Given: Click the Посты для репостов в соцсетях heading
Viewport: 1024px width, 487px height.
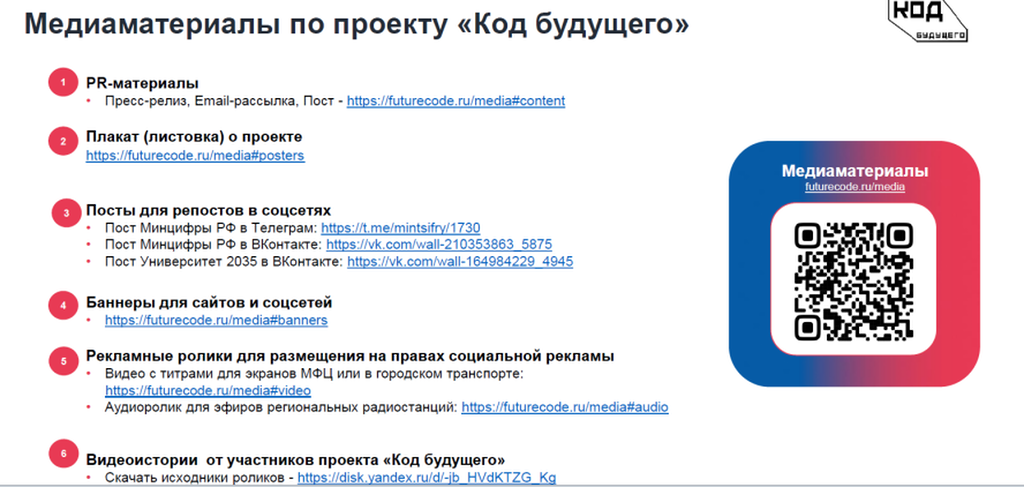Looking at the screenshot, I should coord(208,211).
